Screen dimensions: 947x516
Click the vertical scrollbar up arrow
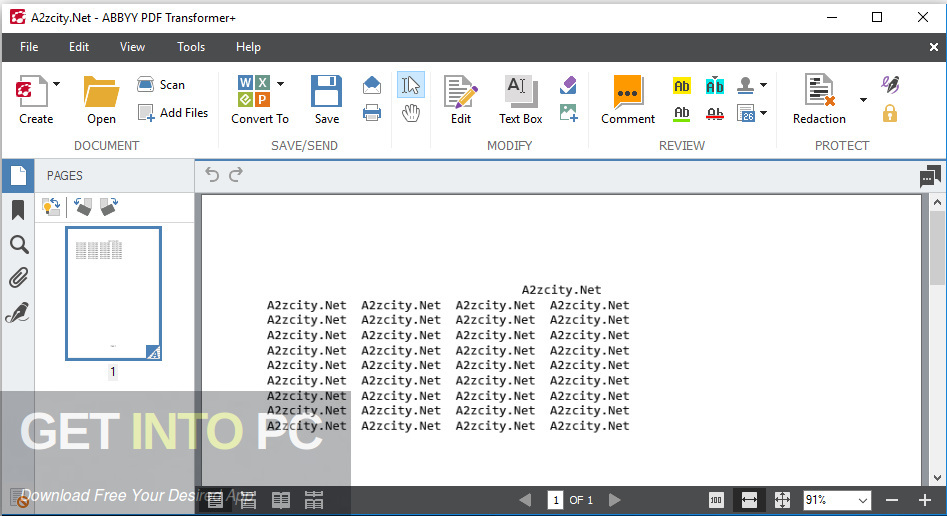click(937, 203)
